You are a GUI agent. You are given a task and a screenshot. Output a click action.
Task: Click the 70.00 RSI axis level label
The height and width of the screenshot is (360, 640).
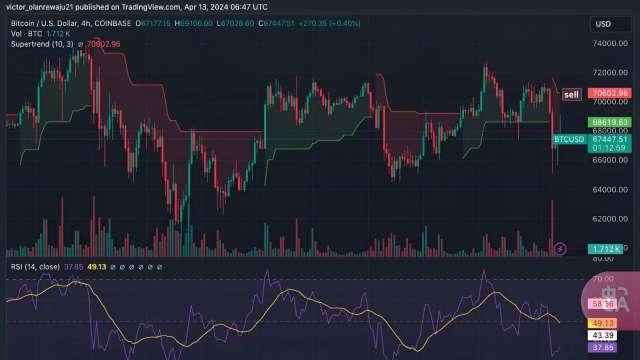603,279
